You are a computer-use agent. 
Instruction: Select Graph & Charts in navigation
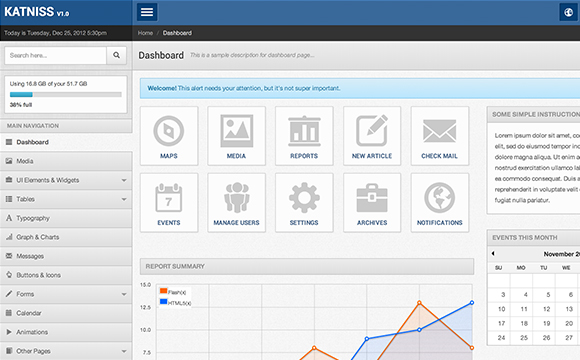[66, 237]
